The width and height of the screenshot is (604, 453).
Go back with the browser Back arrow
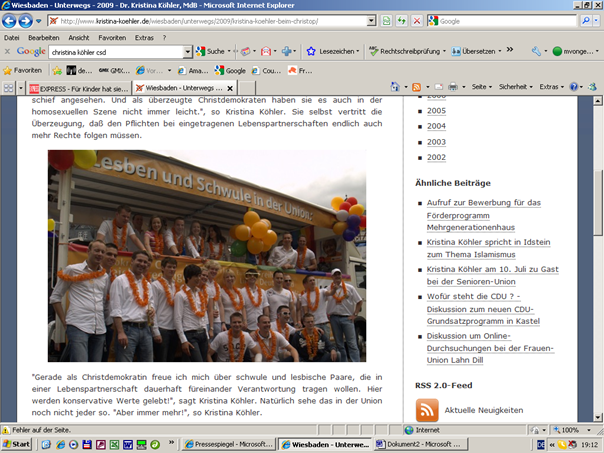point(9,21)
